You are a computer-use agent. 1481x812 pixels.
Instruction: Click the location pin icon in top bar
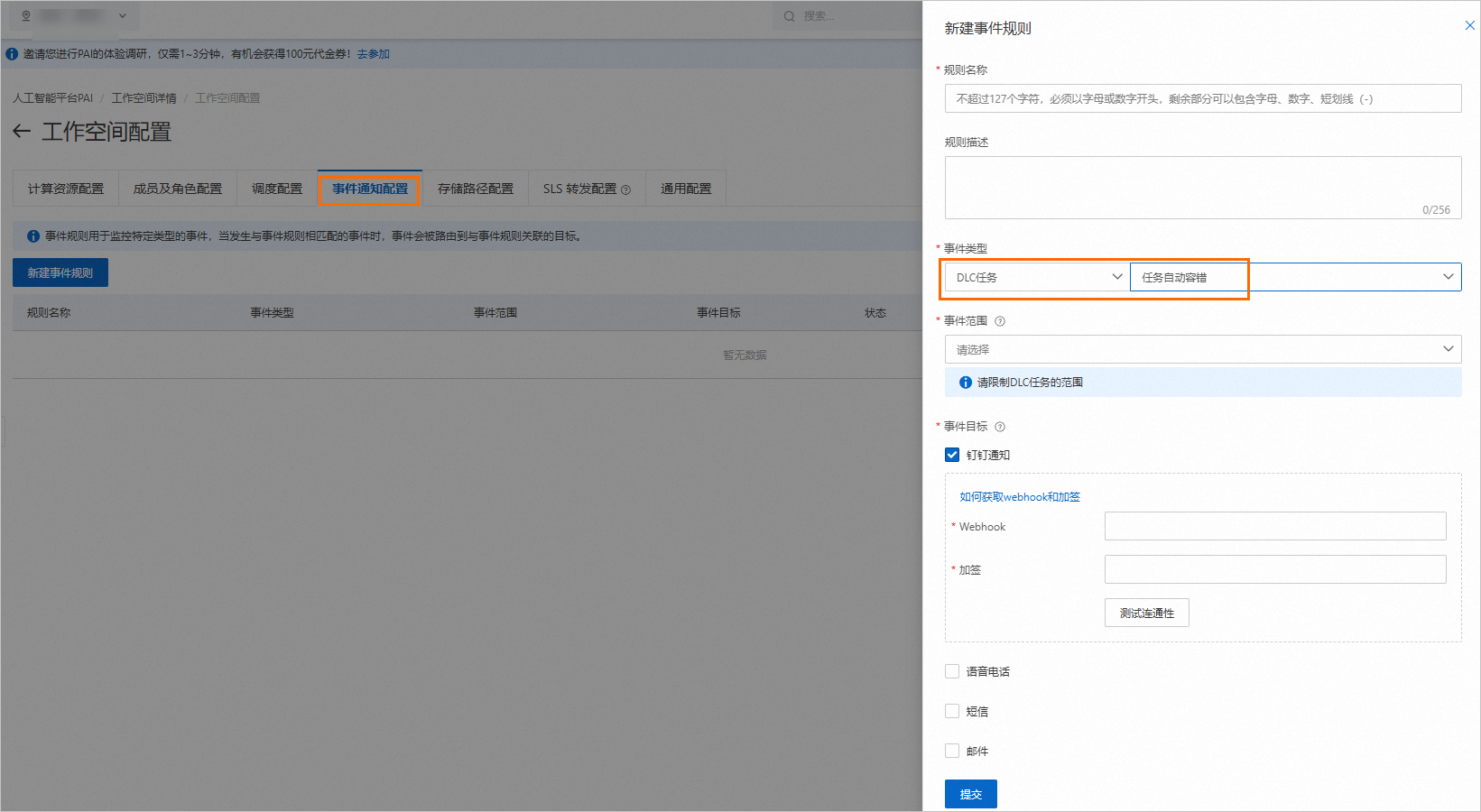[26, 15]
